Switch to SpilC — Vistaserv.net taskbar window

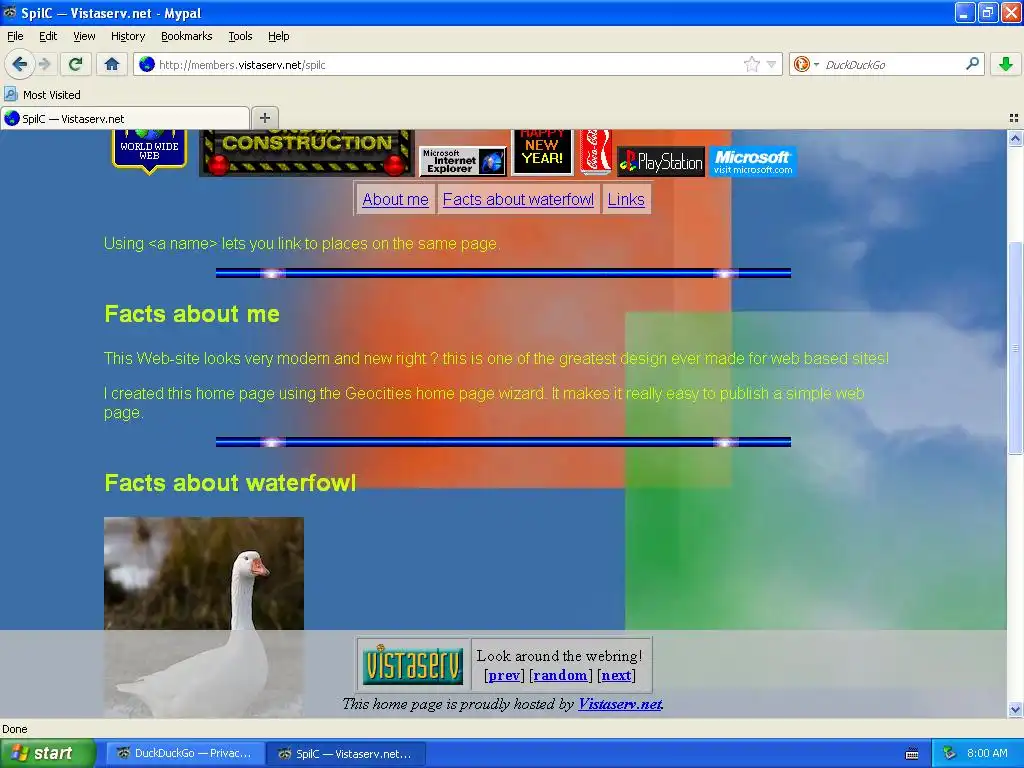coord(347,753)
